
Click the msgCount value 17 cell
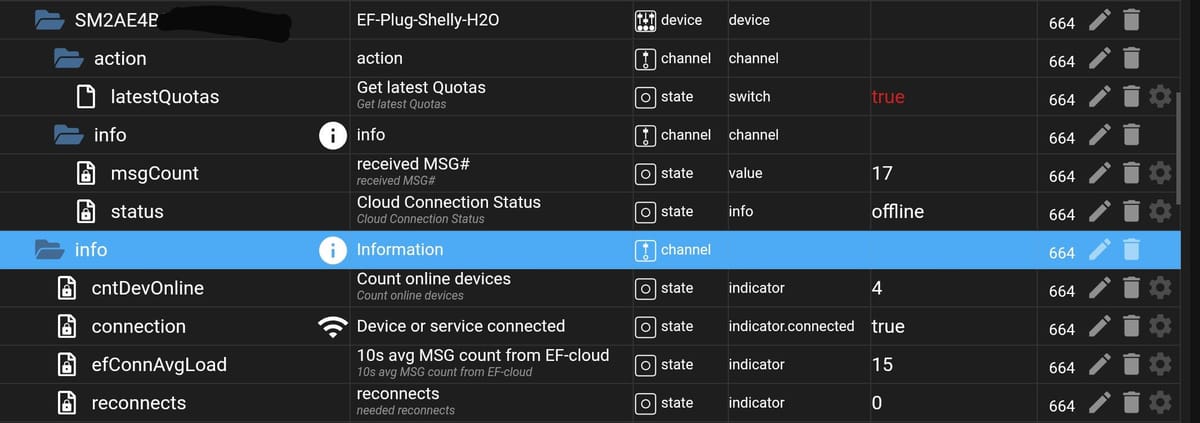[882, 174]
